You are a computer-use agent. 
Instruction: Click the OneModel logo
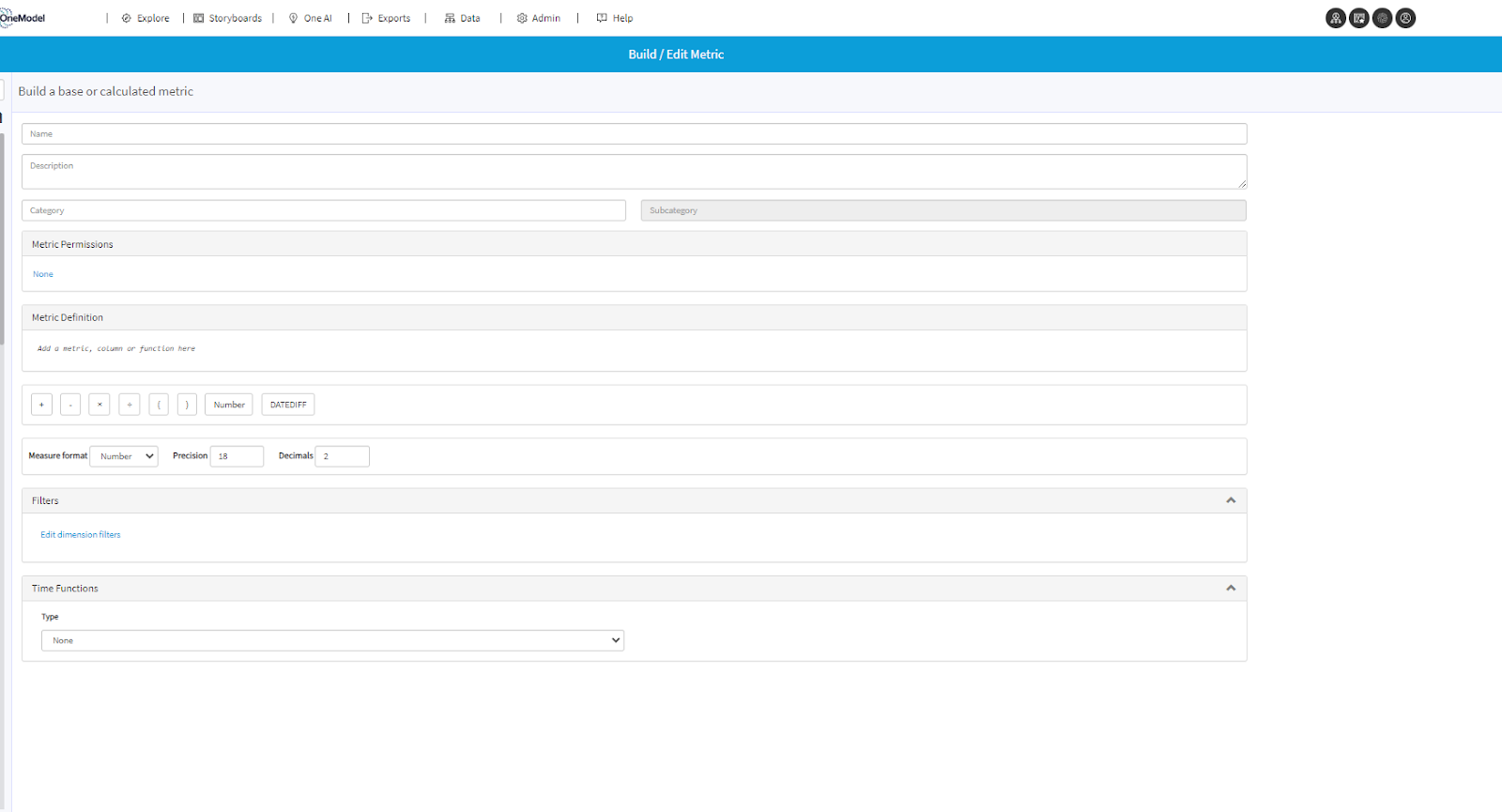(23, 18)
